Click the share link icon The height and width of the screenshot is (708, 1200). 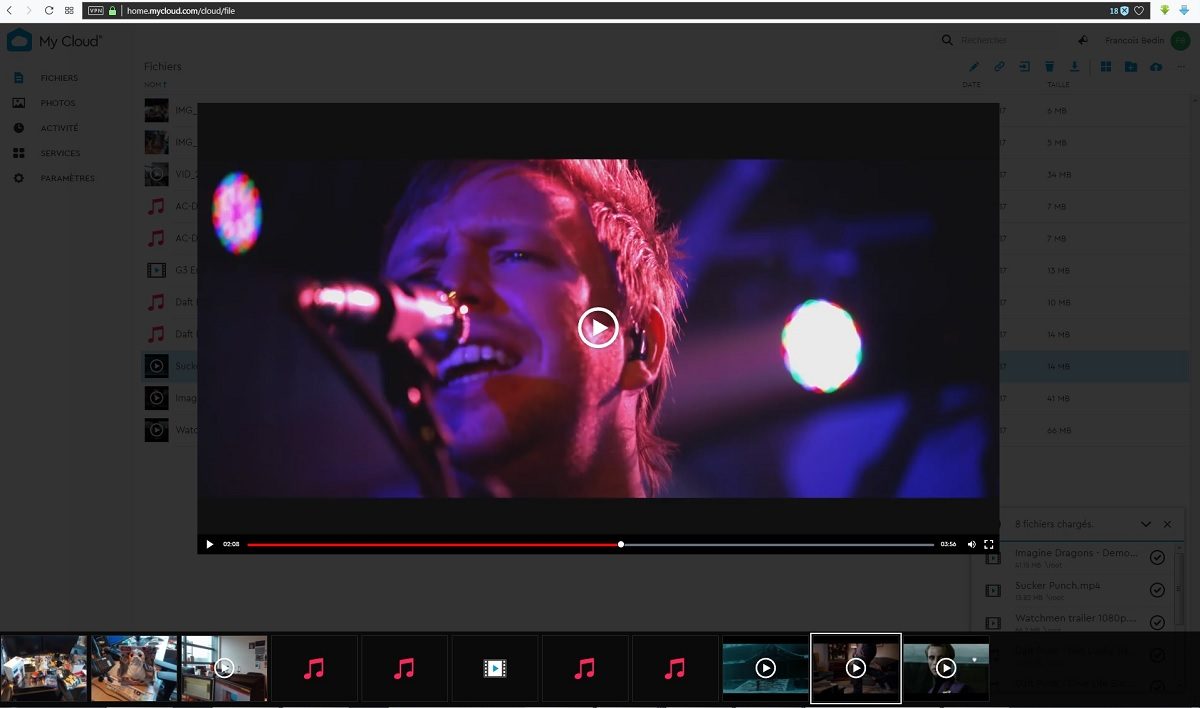[999, 67]
